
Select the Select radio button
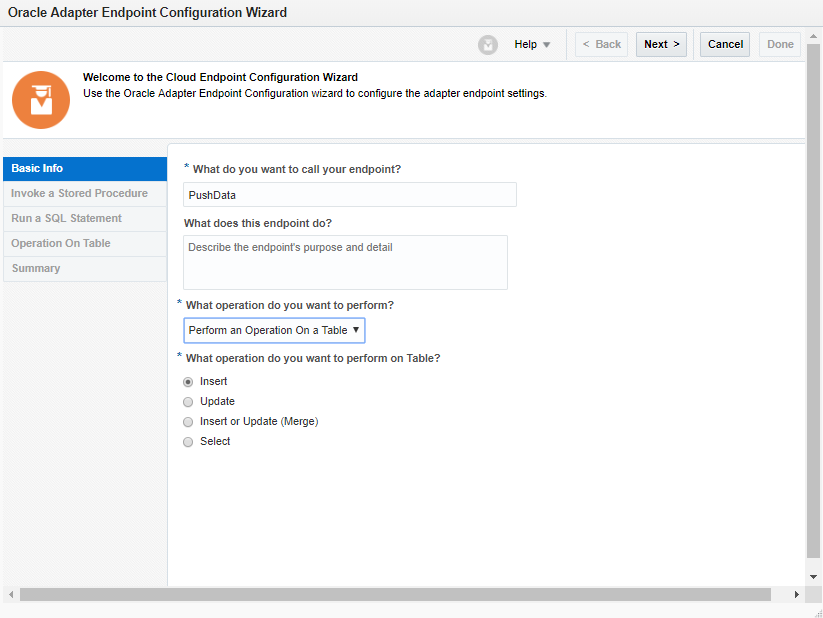pyautogui.click(x=188, y=442)
